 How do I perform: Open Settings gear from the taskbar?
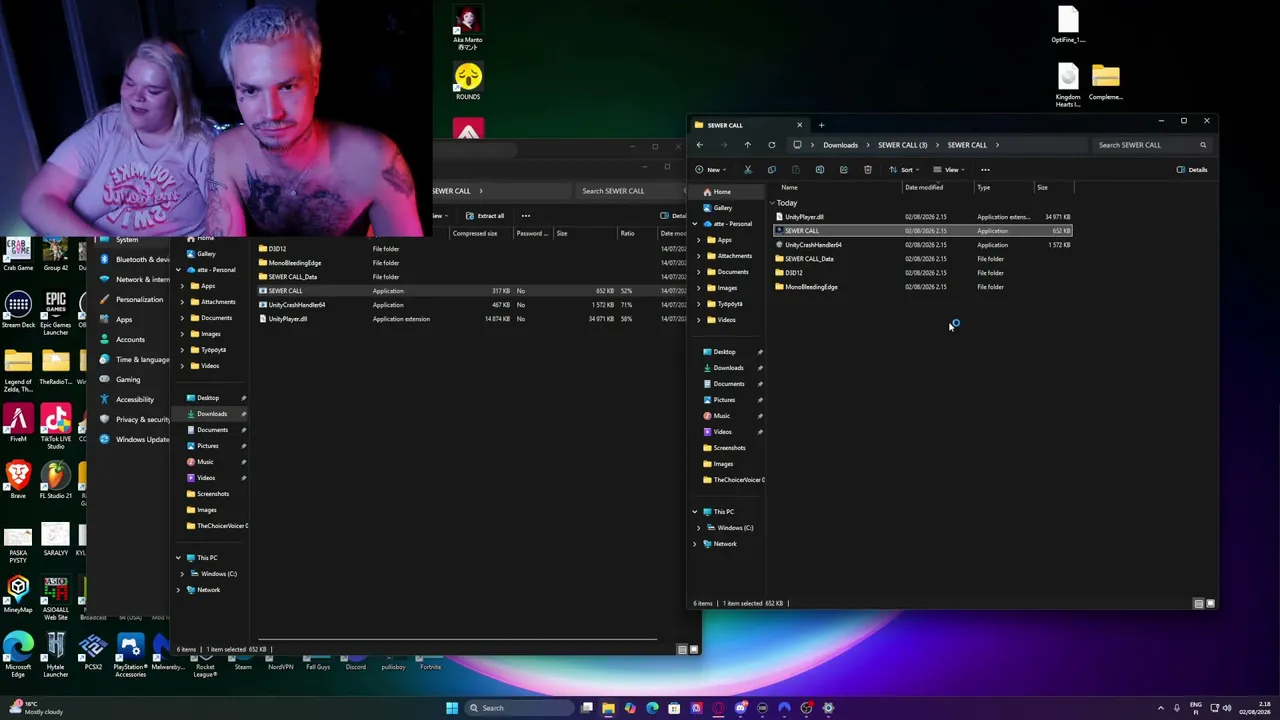(x=828, y=708)
